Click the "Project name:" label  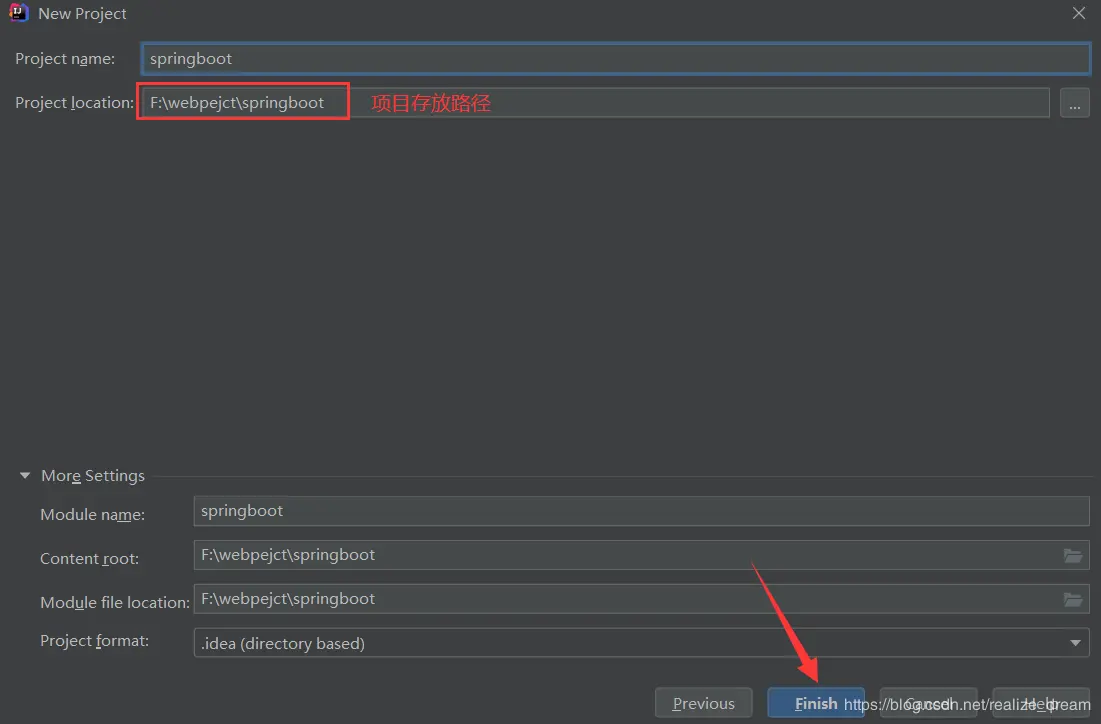tap(65, 59)
